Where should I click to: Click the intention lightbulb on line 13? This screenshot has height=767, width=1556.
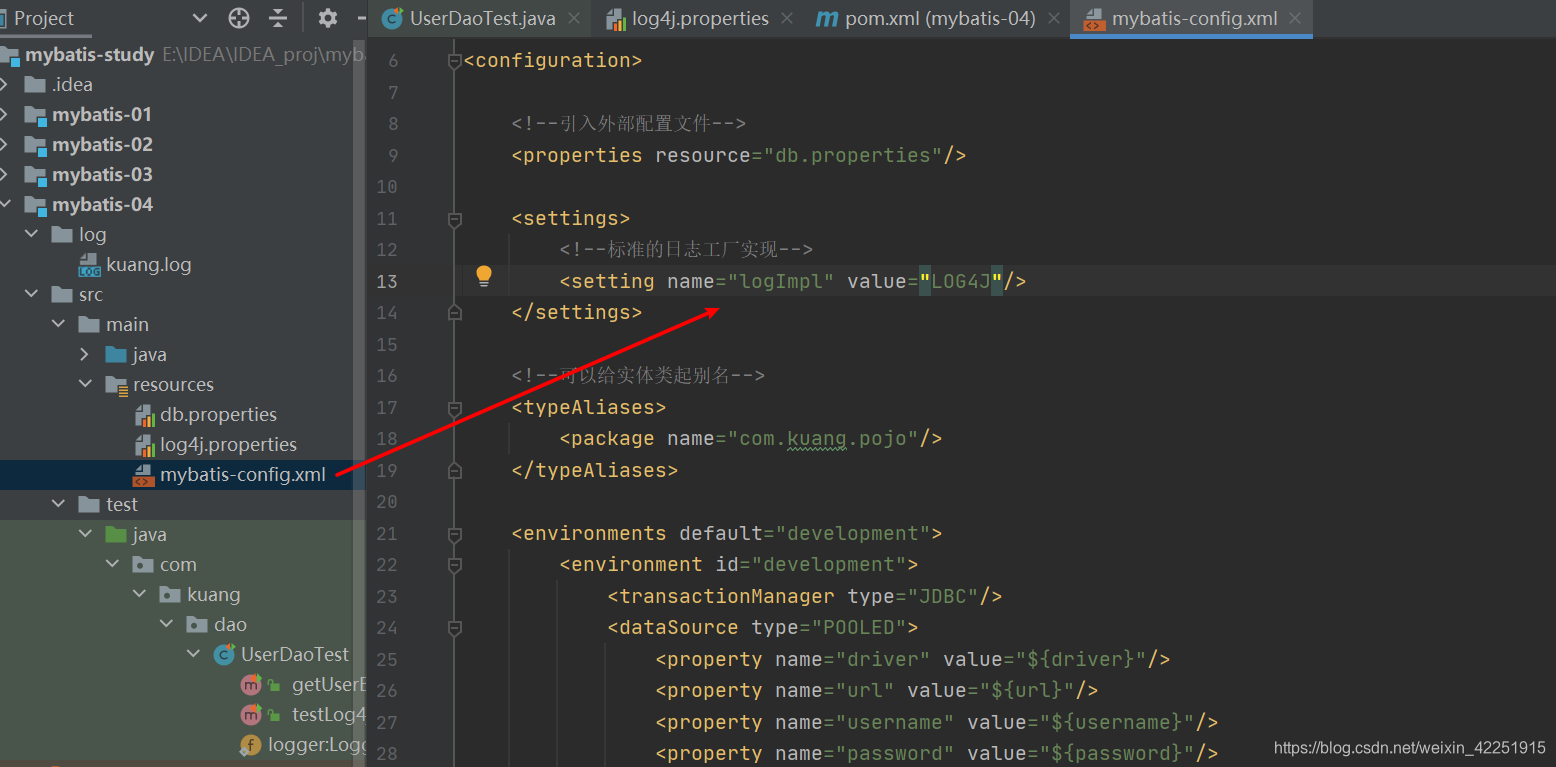tap(484, 276)
